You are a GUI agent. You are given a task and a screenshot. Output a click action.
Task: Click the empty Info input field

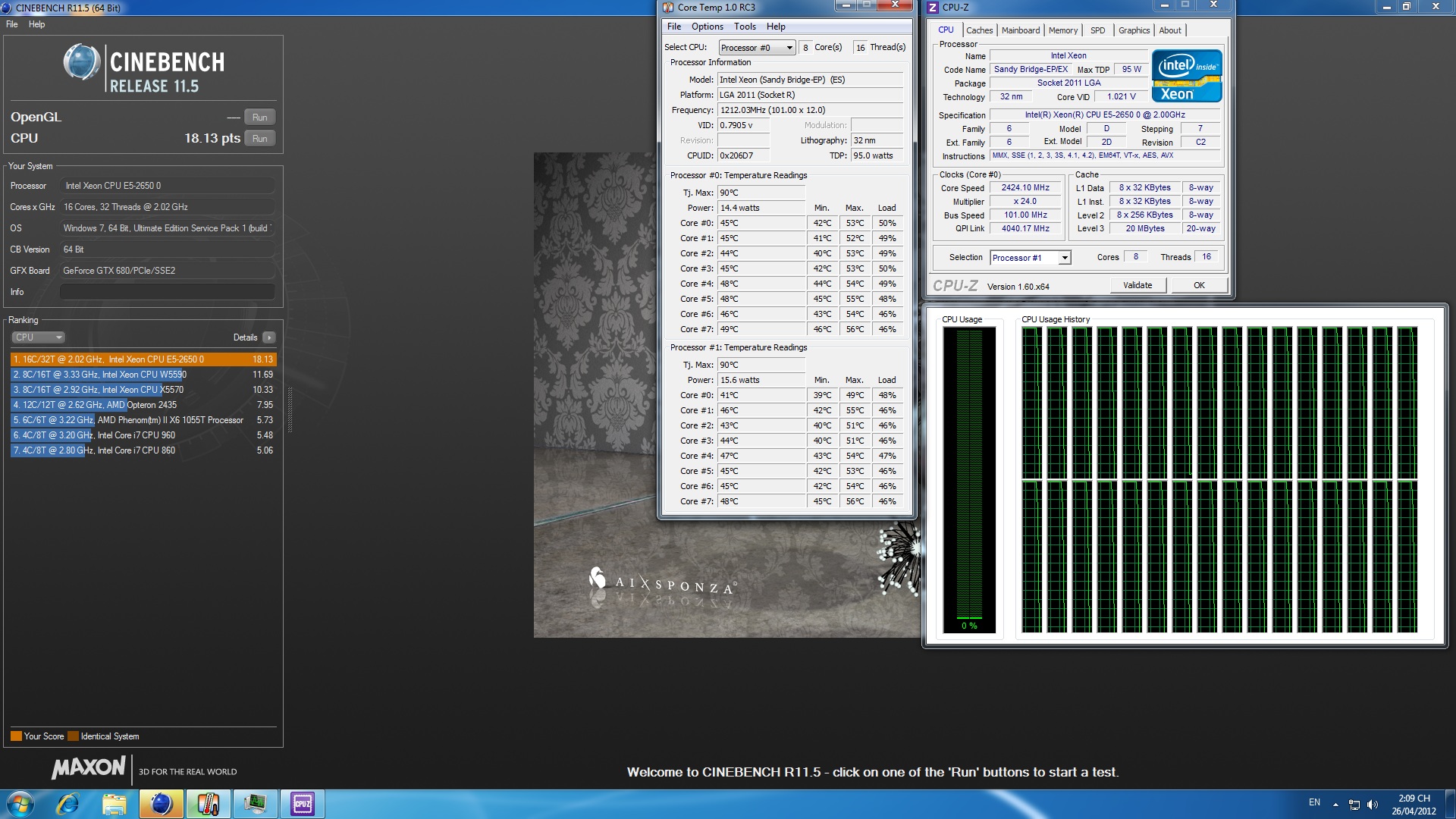click(167, 292)
